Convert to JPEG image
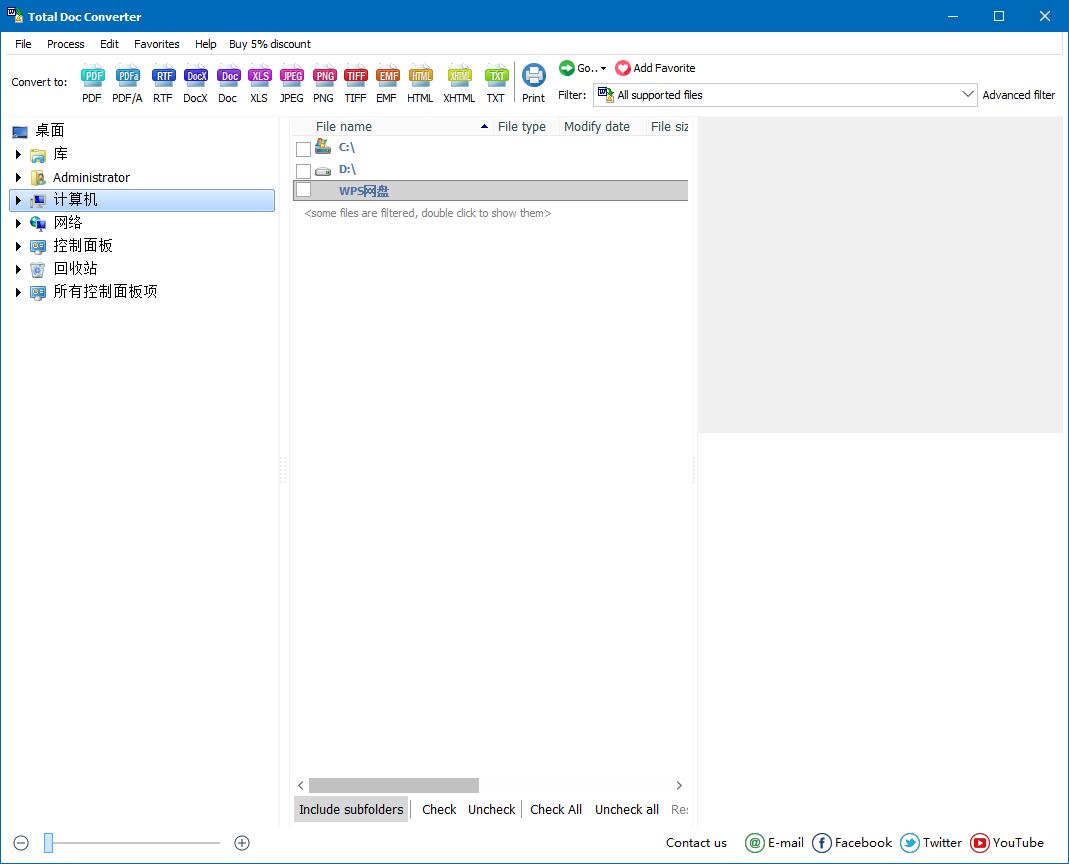Screen dimensions: 1069x864 [x=292, y=83]
